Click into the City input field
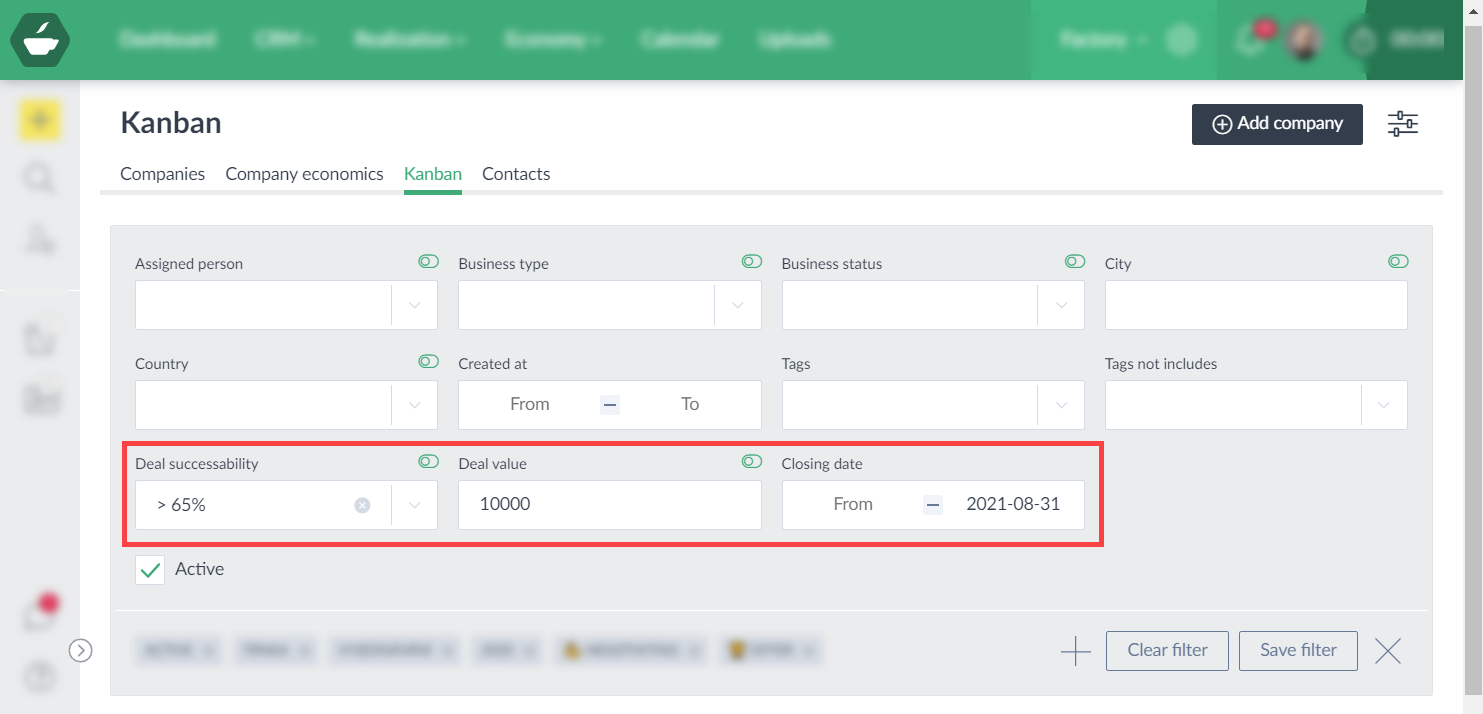This screenshot has height=714, width=1483. coord(1256,305)
